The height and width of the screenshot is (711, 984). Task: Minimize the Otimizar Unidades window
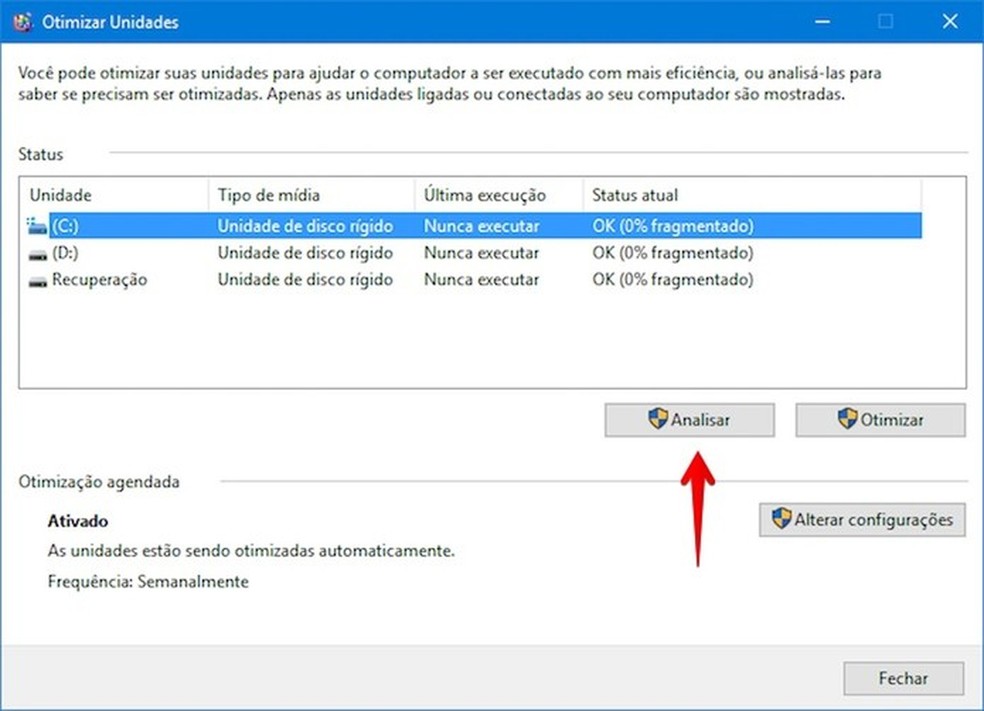822,21
